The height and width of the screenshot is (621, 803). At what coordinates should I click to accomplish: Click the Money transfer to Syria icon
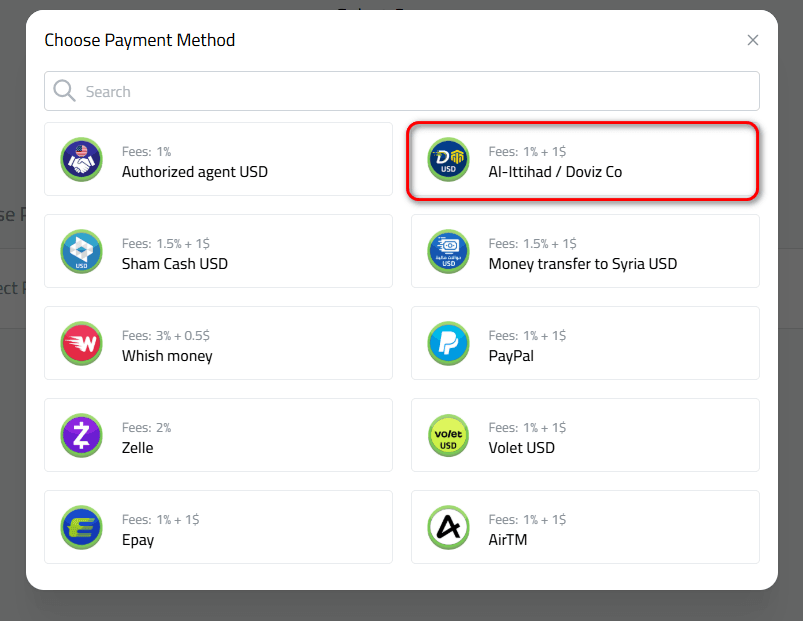(x=448, y=251)
